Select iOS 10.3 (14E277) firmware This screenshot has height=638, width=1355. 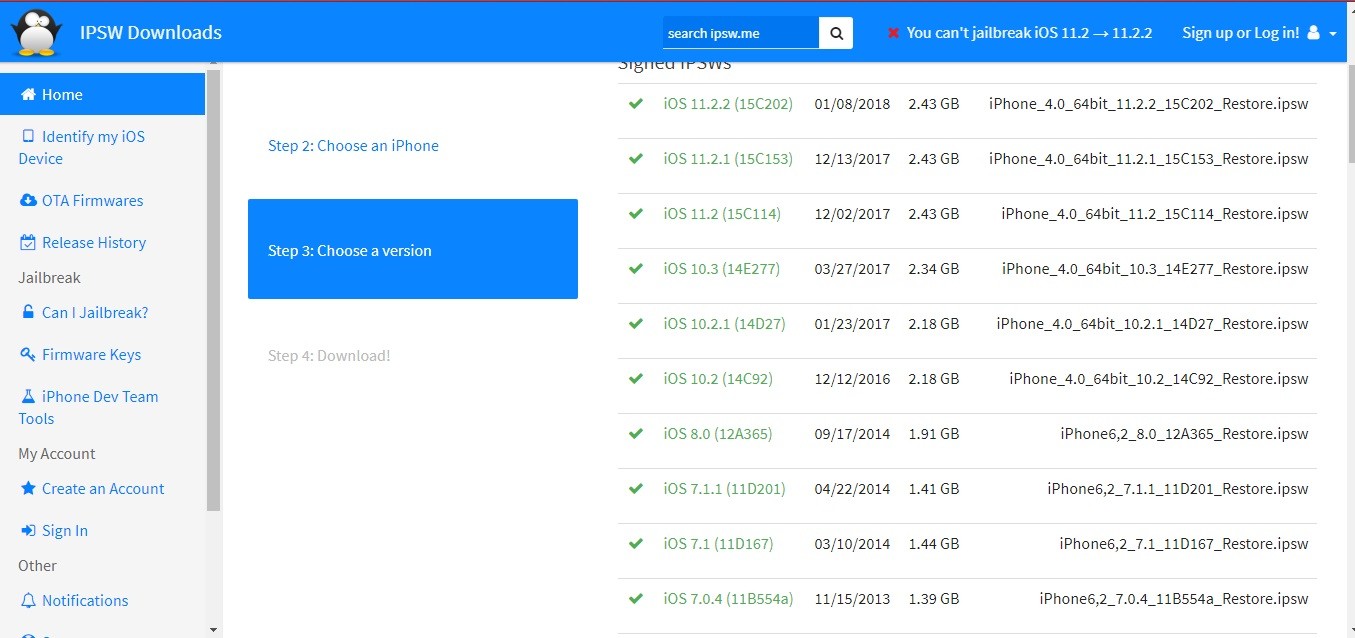pos(721,268)
